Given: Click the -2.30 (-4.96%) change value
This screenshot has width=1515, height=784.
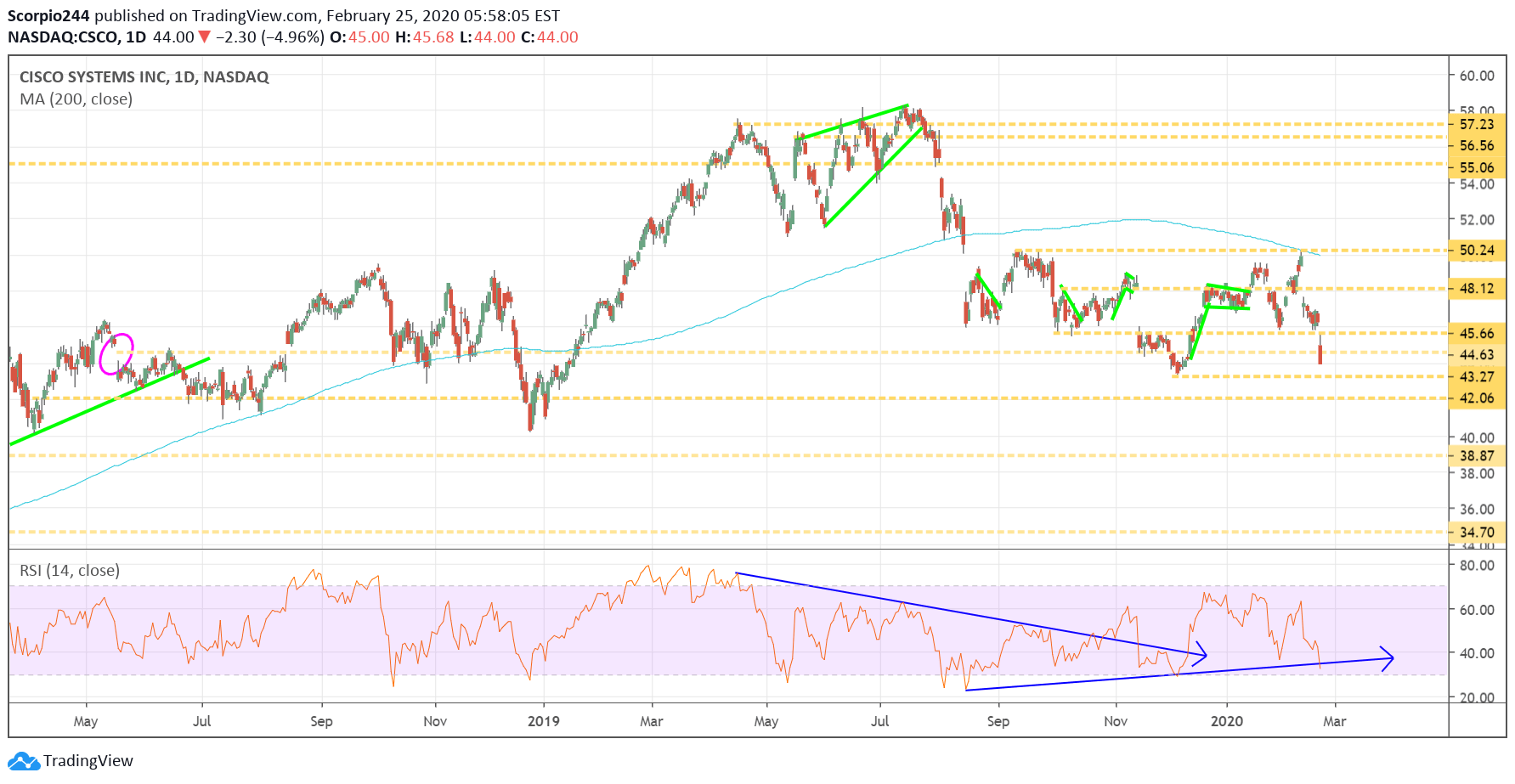Looking at the screenshot, I should tap(270, 37).
